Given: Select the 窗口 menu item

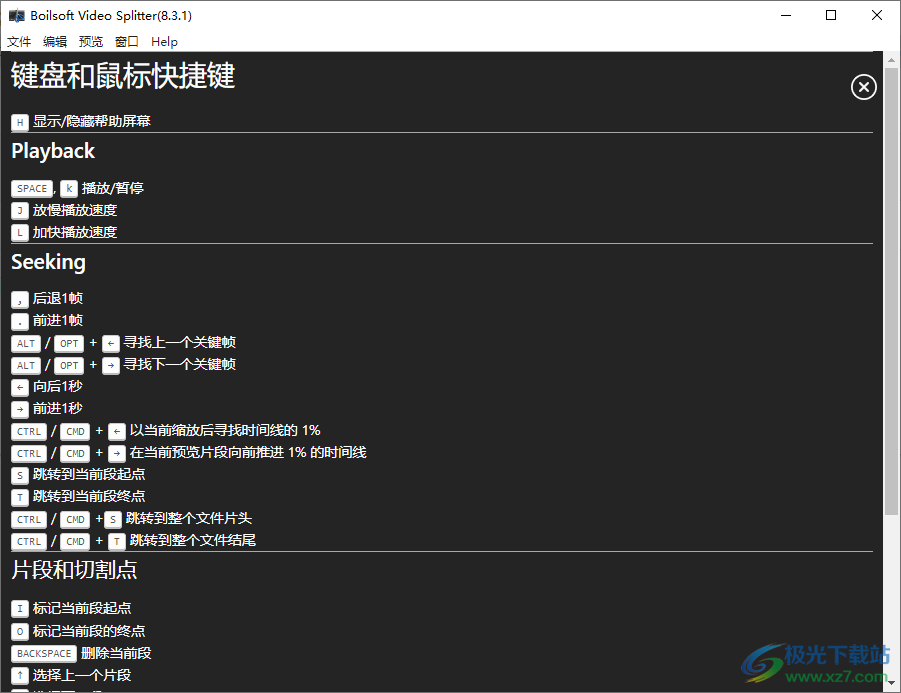Looking at the screenshot, I should click(126, 42).
